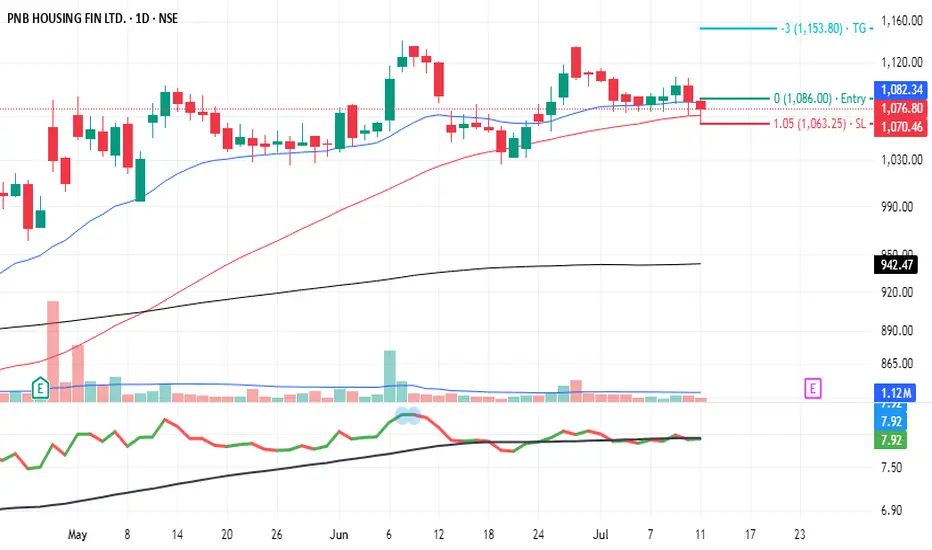Click the 11 date-axis label
This screenshot has height=550, width=932.
[700, 535]
